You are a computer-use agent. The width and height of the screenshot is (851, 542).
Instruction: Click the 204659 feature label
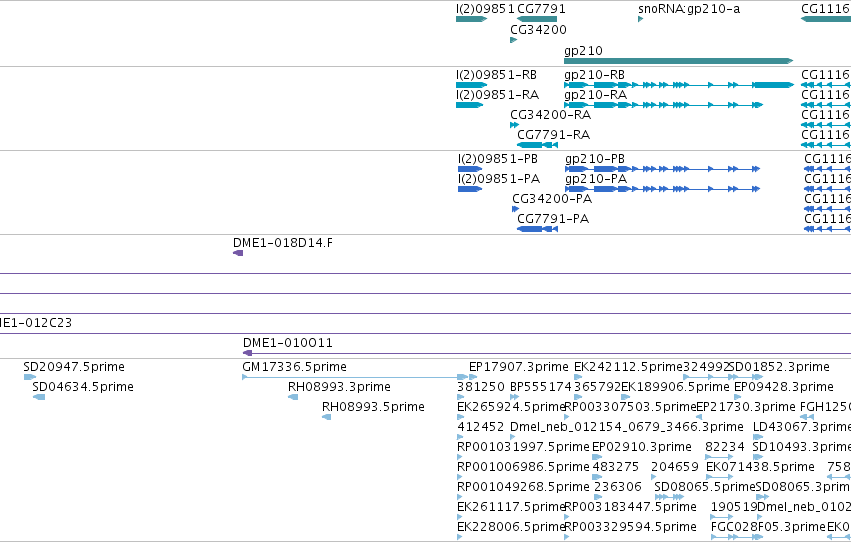[675, 468]
